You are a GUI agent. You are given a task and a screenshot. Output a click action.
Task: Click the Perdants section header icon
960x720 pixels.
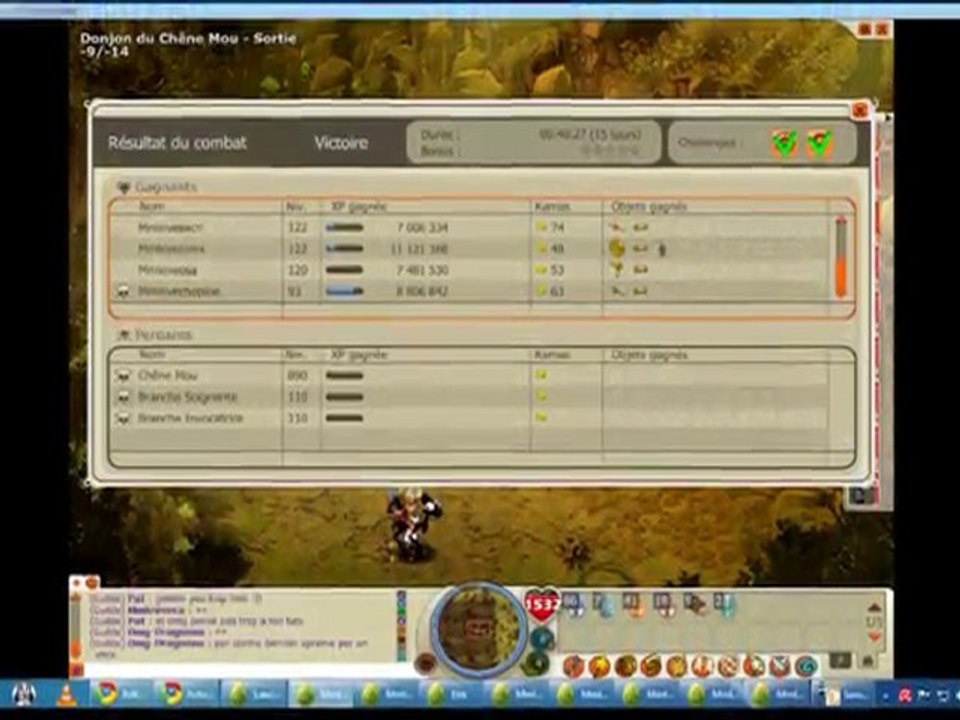(x=124, y=335)
